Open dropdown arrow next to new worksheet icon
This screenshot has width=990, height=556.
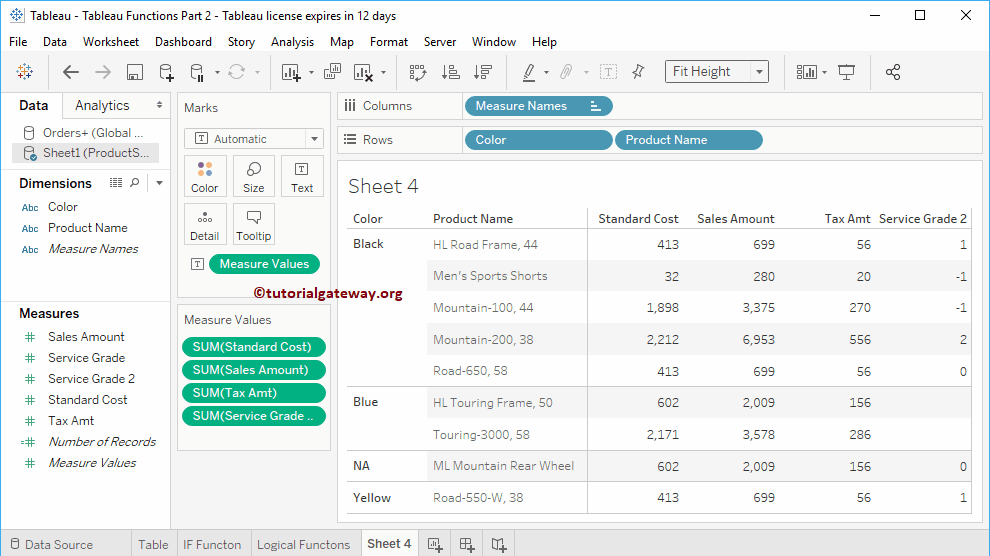[311, 73]
